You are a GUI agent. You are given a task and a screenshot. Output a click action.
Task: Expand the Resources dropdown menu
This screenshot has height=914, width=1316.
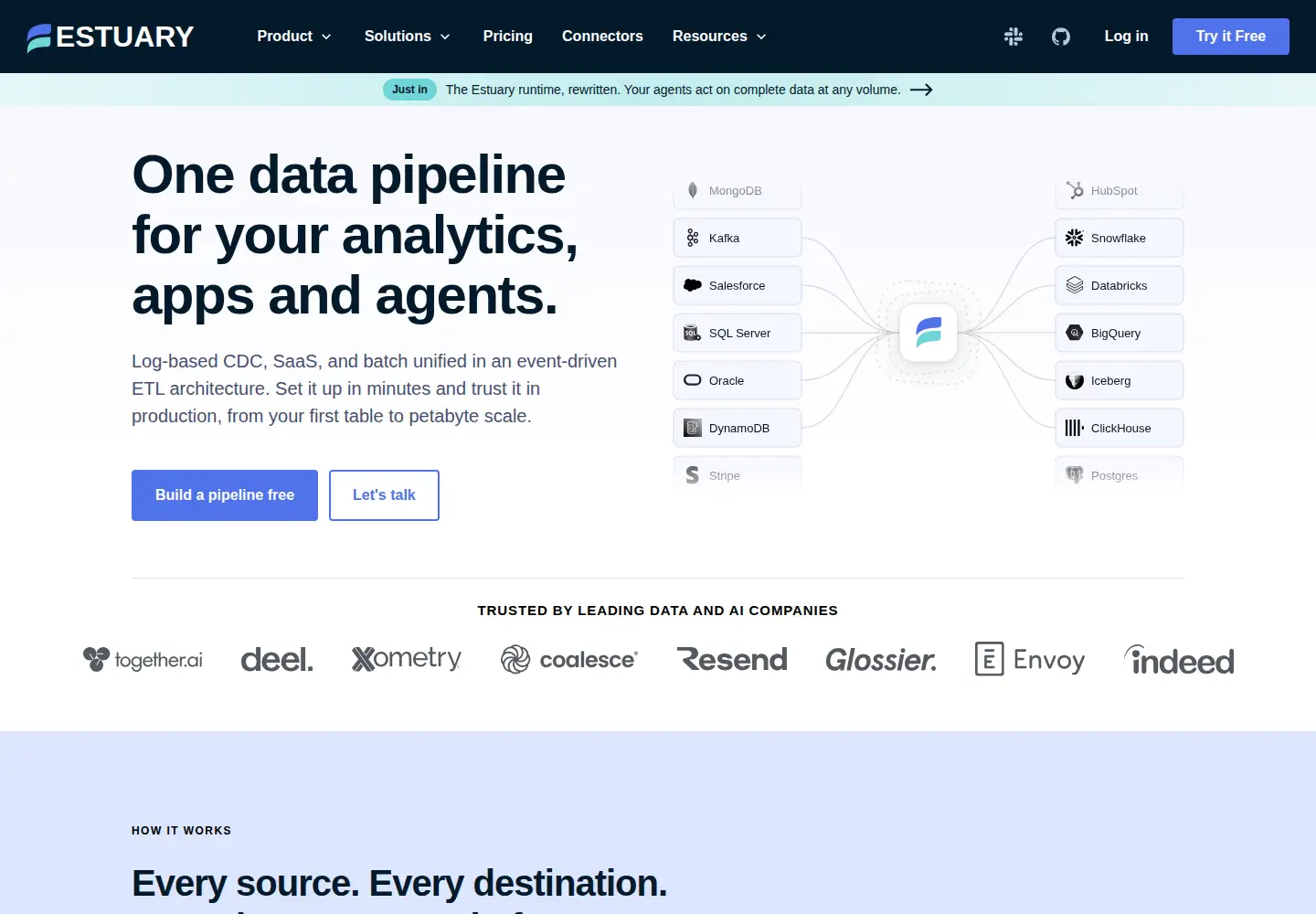719,37
